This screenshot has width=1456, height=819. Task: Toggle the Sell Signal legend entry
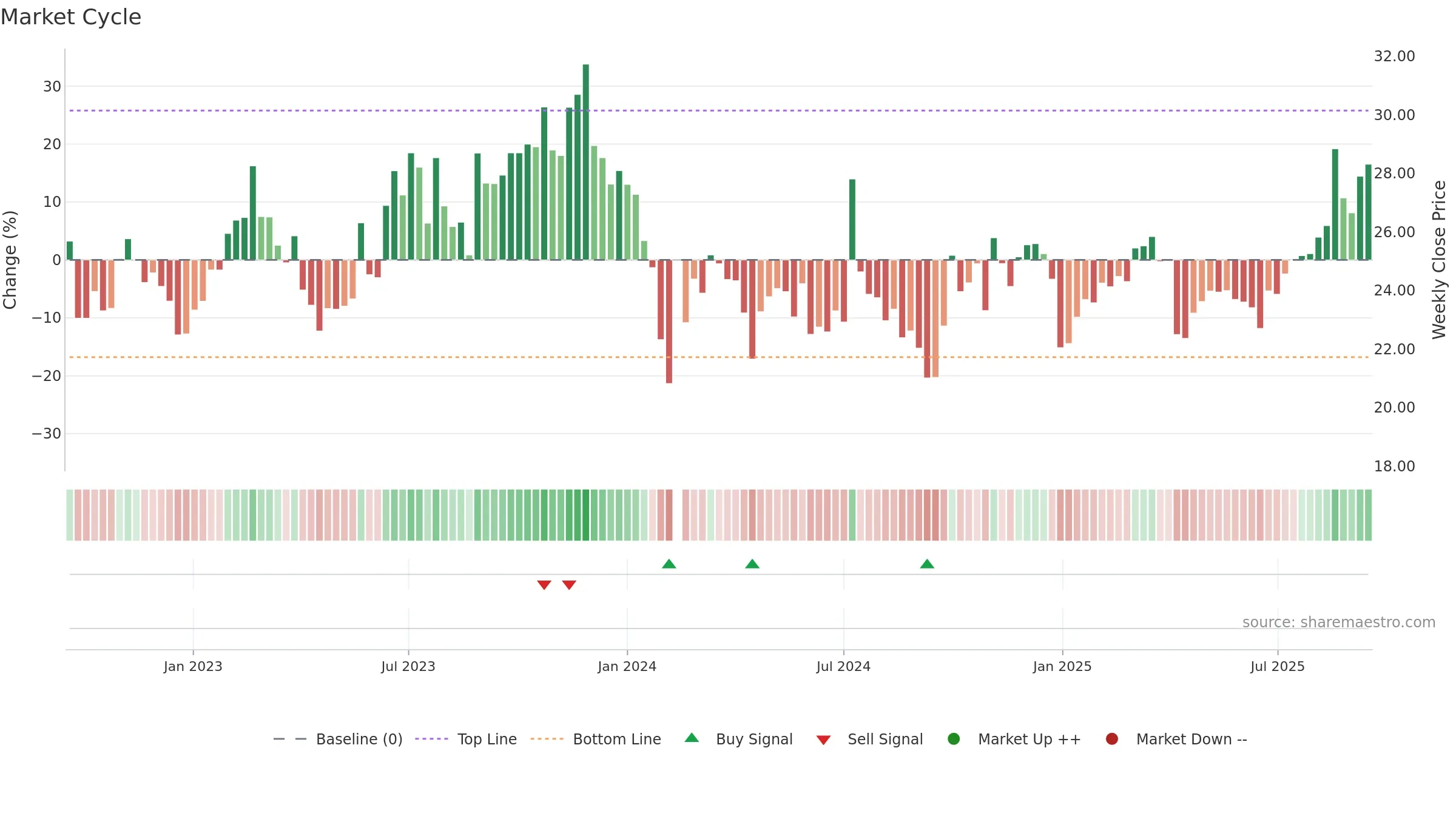pyautogui.click(x=869, y=739)
